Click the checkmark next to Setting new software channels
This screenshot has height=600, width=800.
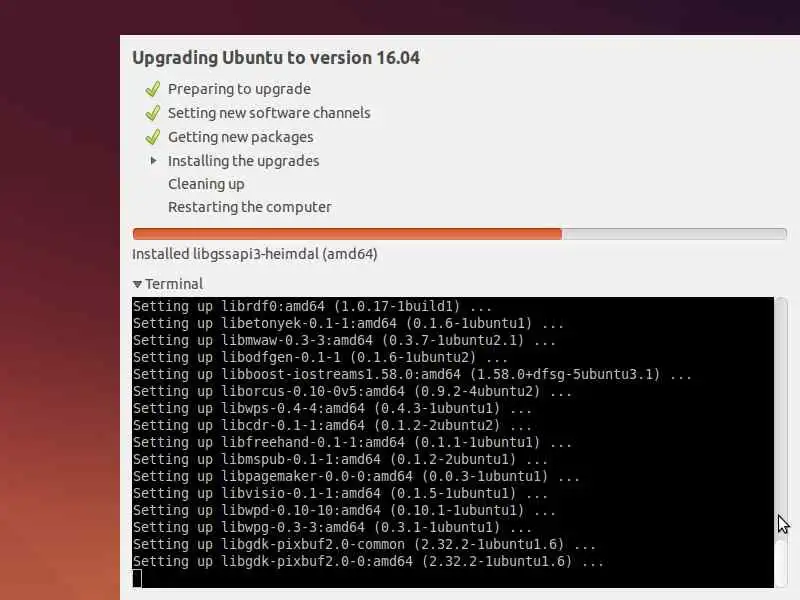coord(153,113)
